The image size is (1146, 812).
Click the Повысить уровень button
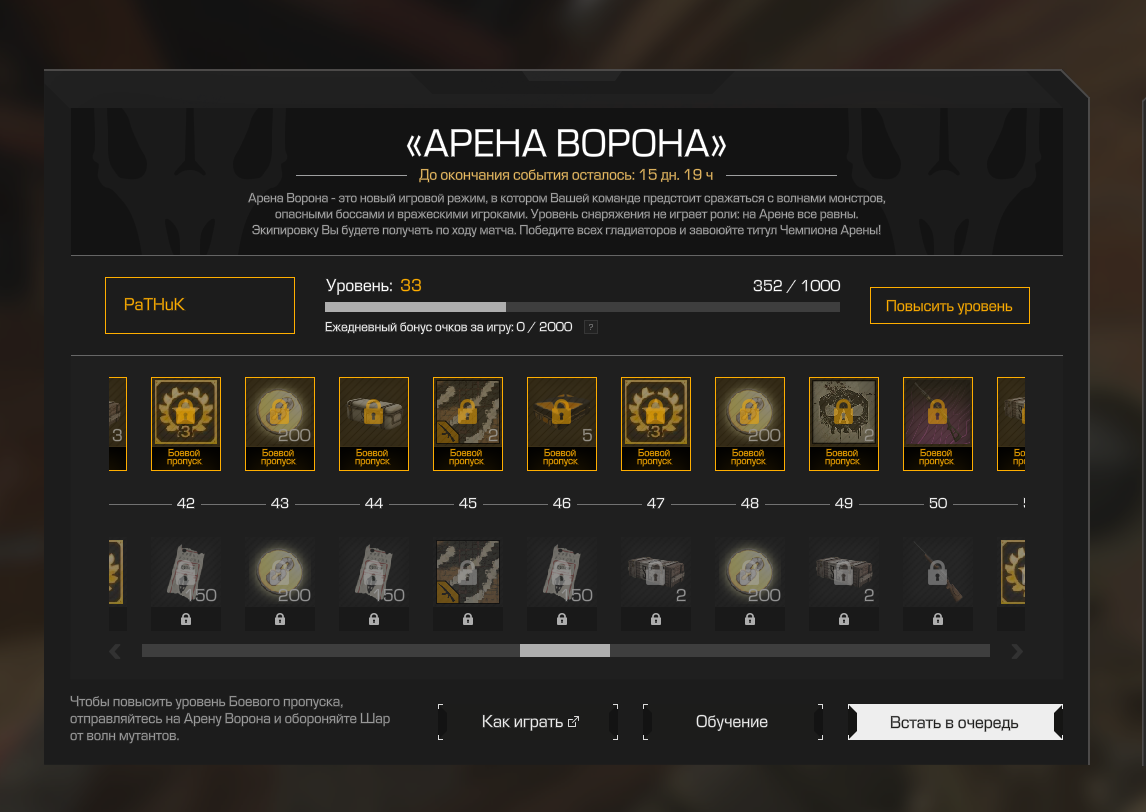click(949, 306)
